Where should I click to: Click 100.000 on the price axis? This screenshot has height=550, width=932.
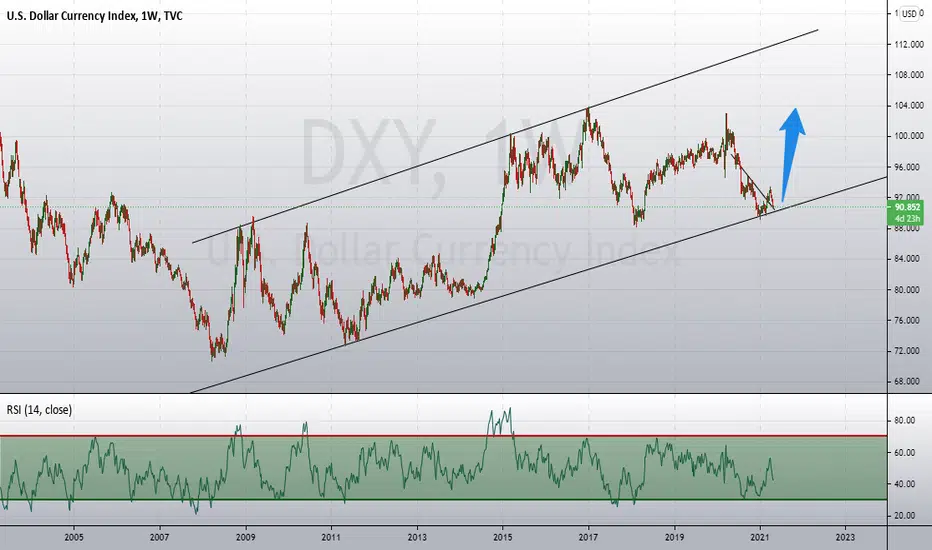pos(909,136)
